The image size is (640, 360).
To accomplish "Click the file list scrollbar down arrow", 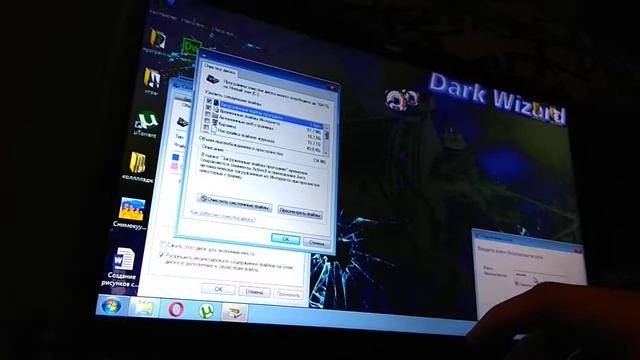I will click(x=326, y=153).
